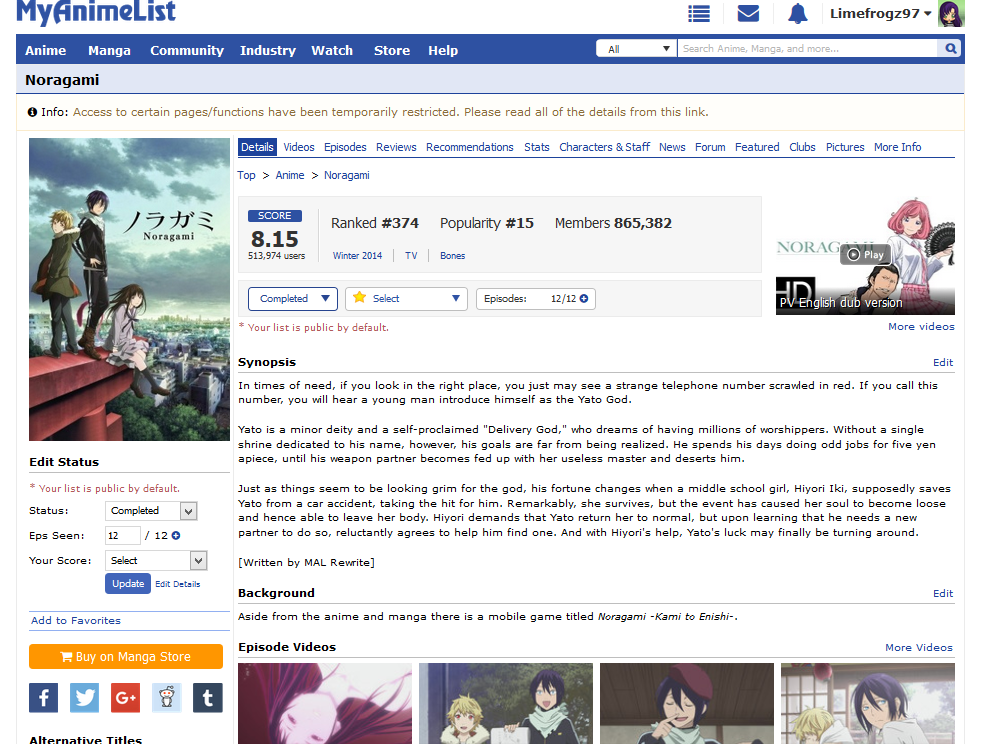Open the Store navigation menu
This screenshot has width=983, height=744.
coord(392,50)
